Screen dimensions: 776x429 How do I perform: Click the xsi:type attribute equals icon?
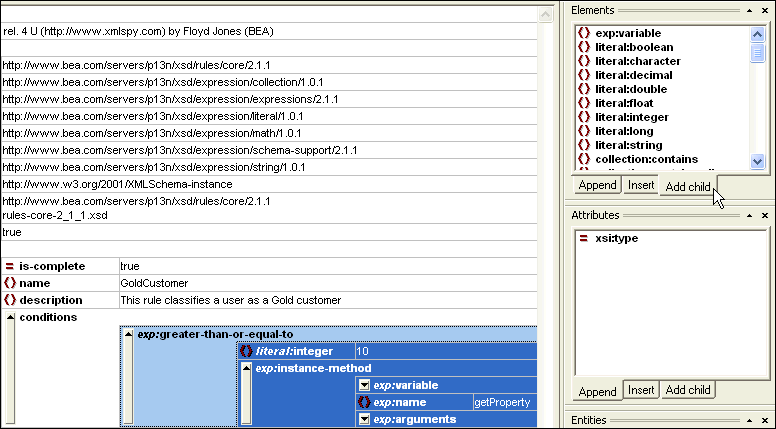click(583, 238)
